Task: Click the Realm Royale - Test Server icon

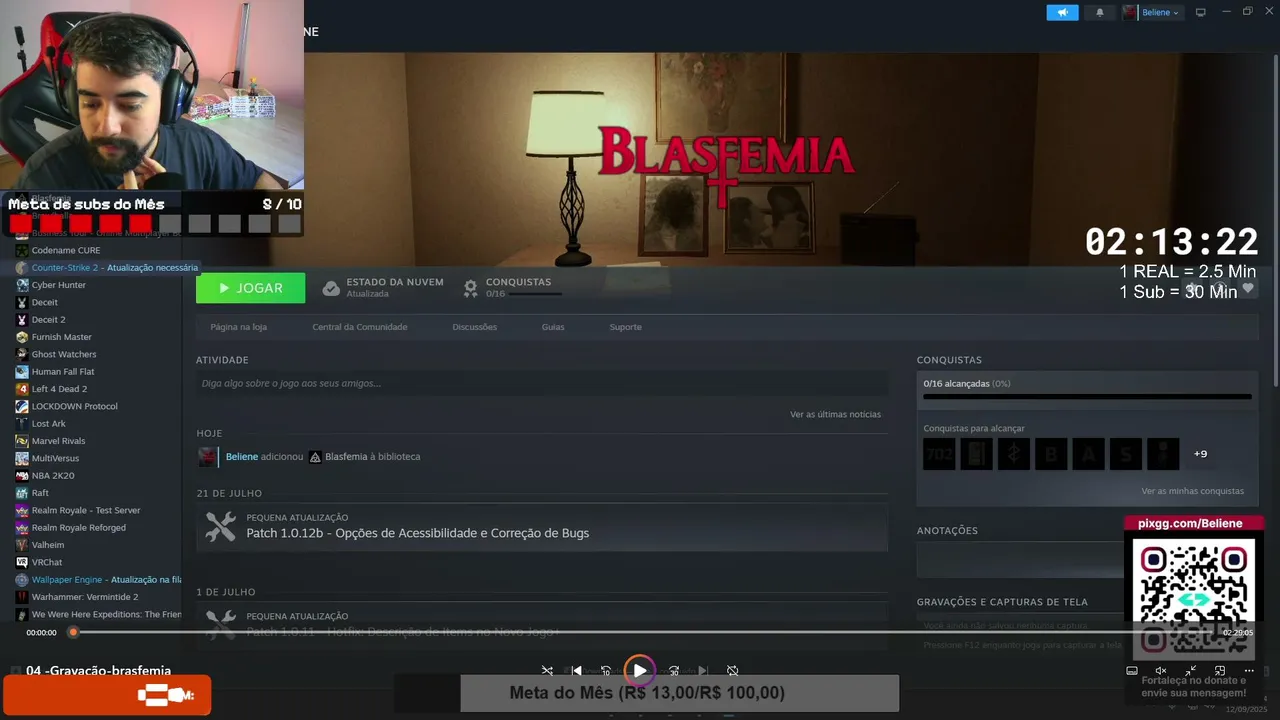Action: [x=22, y=510]
